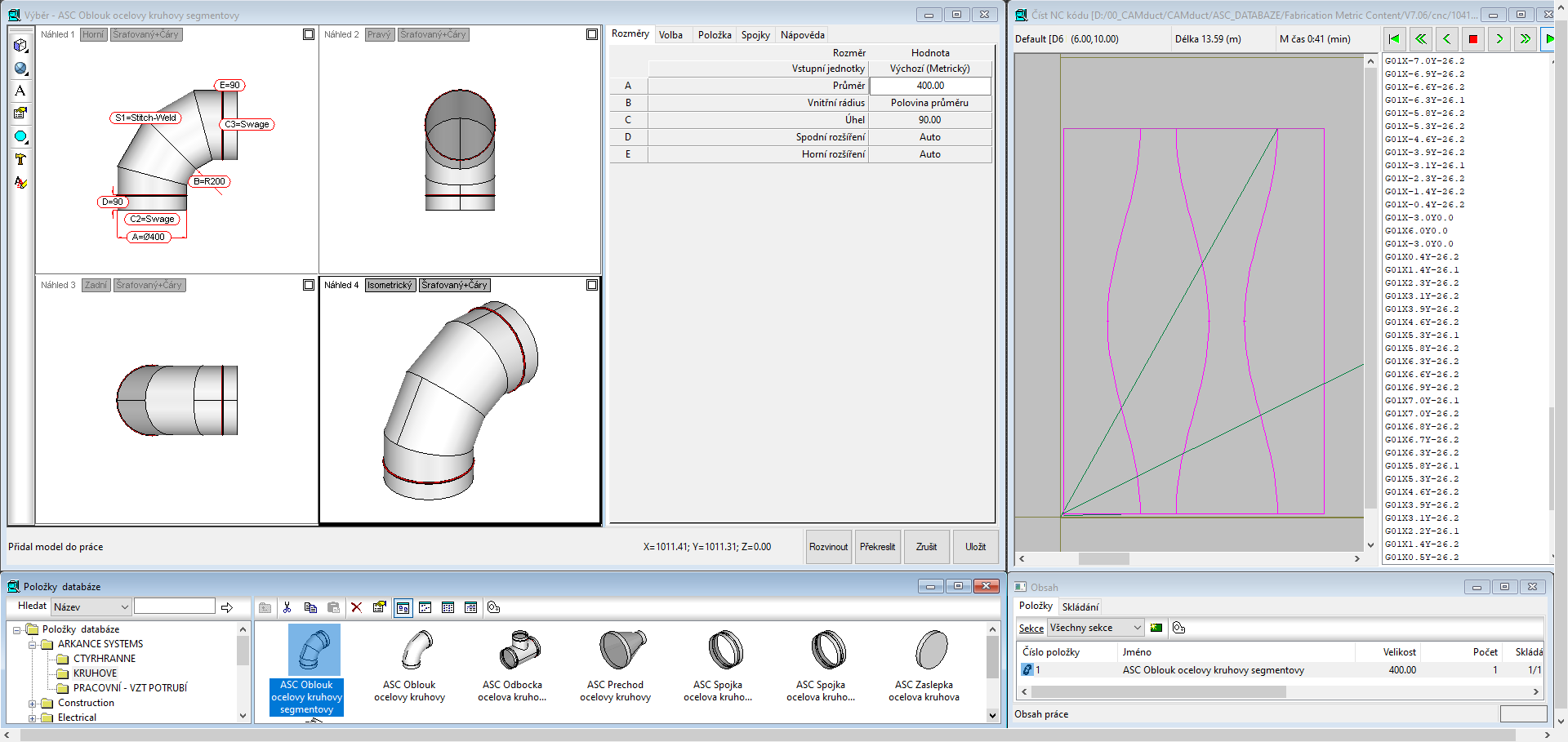1568x742 pixels.
Task: Click the copy icon in database toolbar
Action: [x=310, y=607]
